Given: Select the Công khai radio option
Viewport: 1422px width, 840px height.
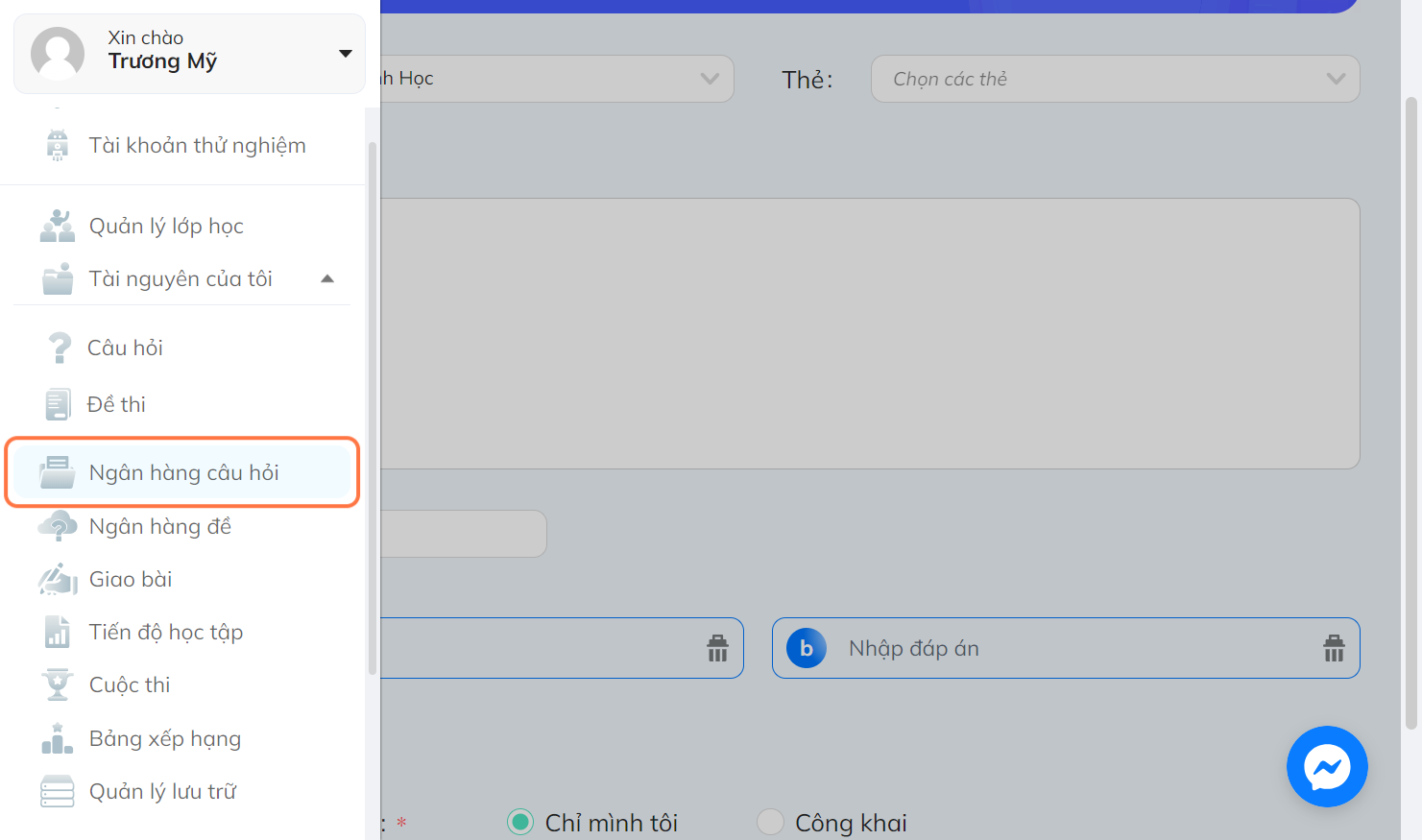Looking at the screenshot, I should click(x=770, y=822).
